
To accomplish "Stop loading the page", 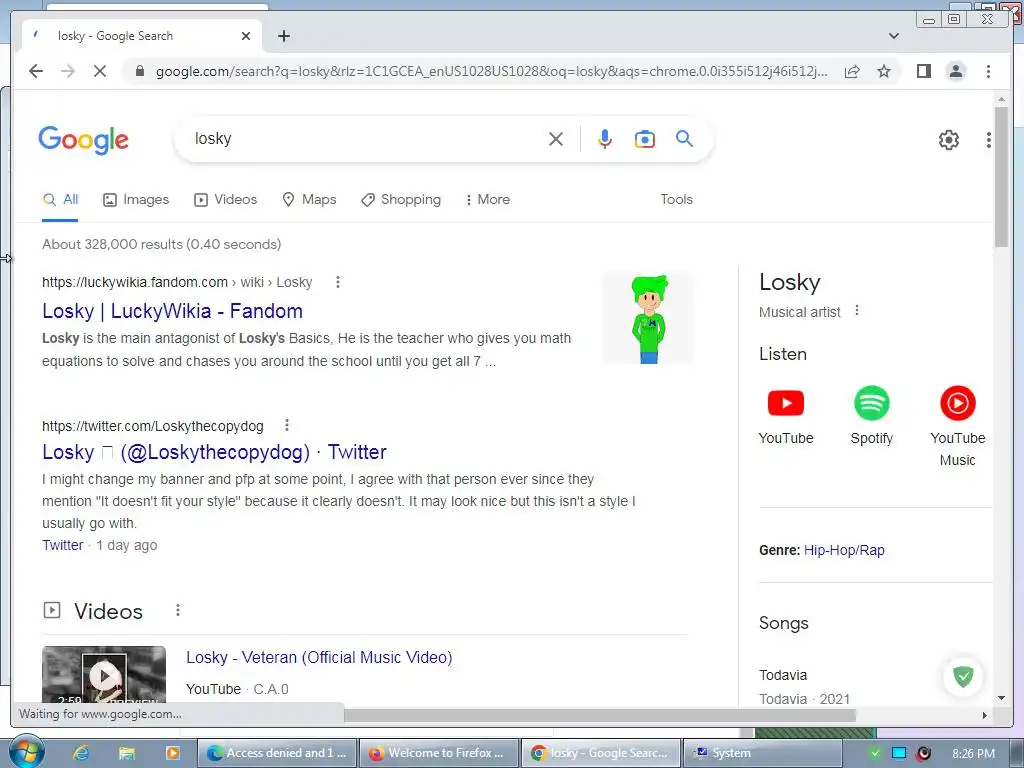I will click(x=100, y=71).
